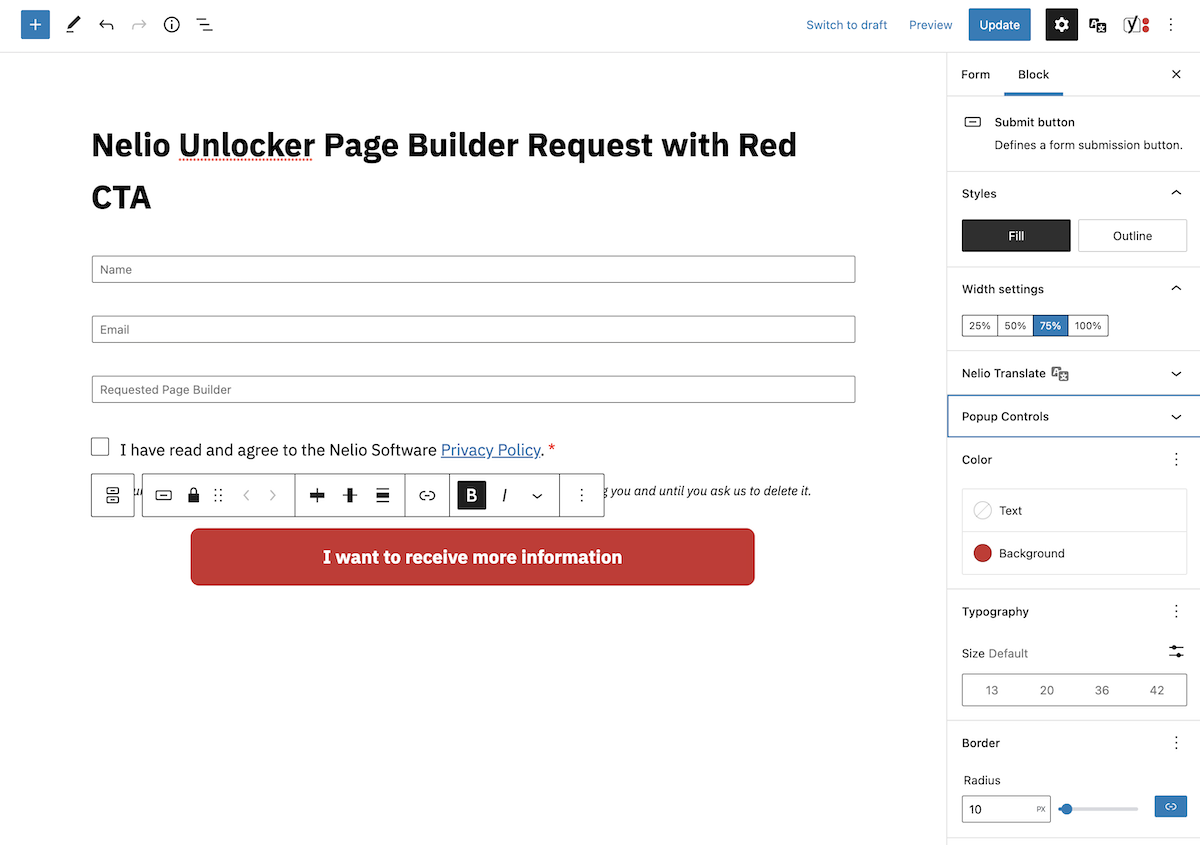This screenshot has height=845, width=1200.
Task: Click the Preview button
Action: coord(930,25)
